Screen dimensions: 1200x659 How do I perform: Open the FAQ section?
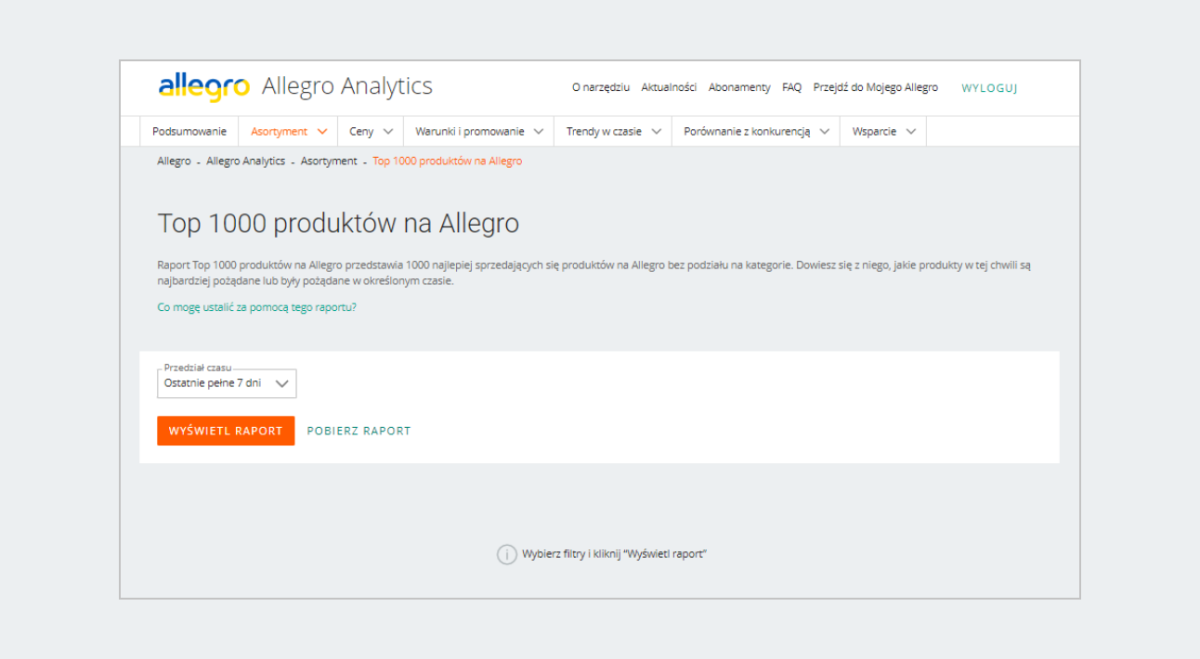[x=791, y=87]
